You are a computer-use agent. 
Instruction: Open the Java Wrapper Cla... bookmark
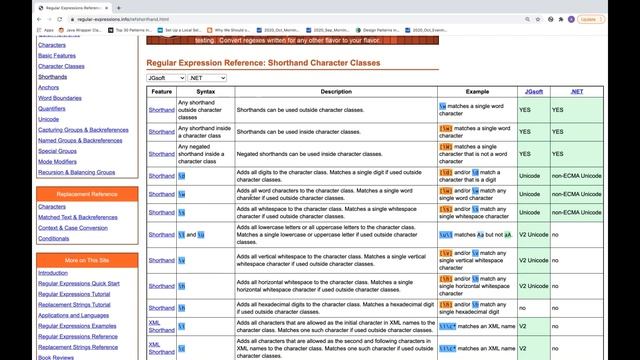(x=80, y=30)
